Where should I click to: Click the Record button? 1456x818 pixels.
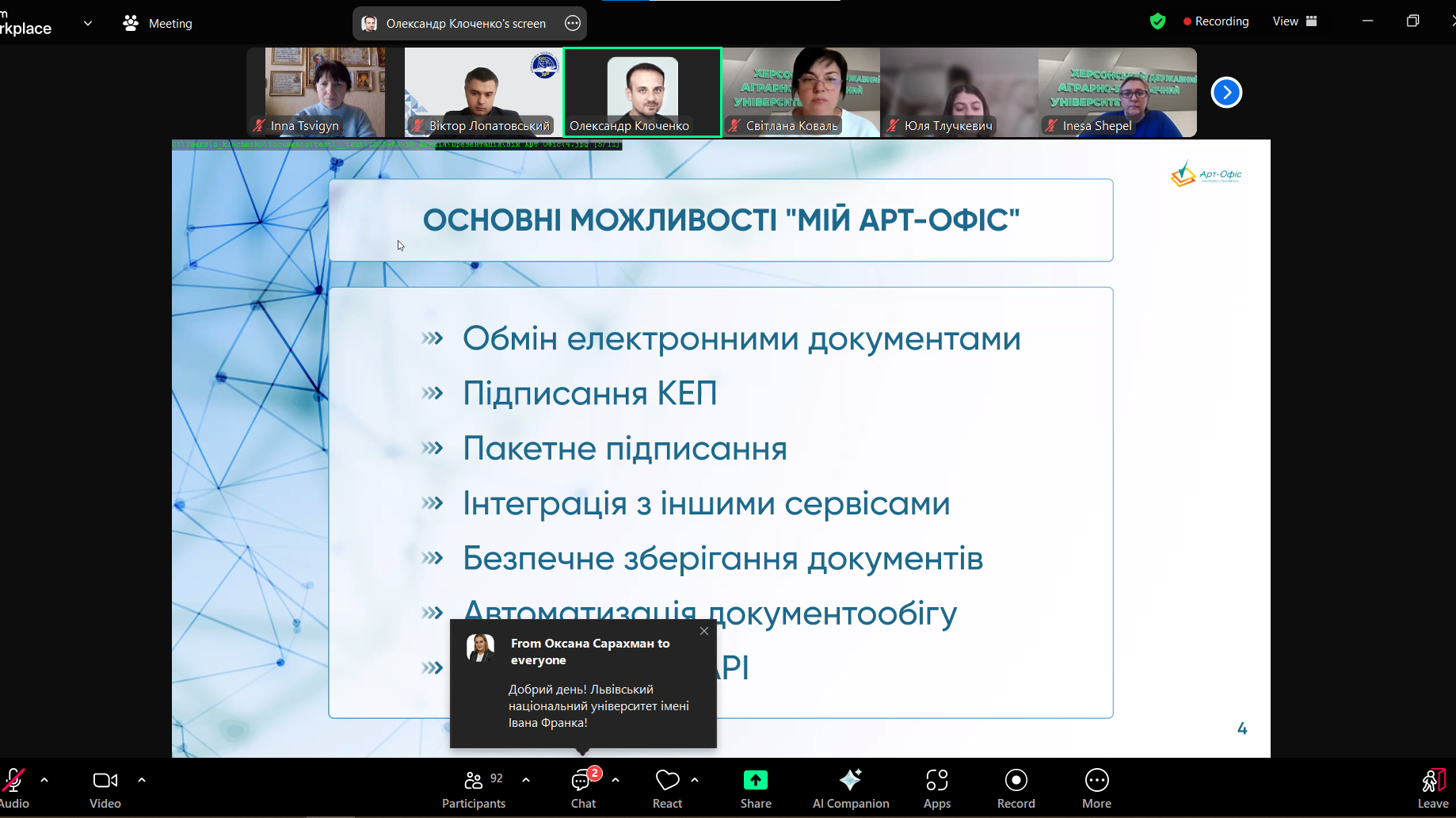[x=1016, y=789]
